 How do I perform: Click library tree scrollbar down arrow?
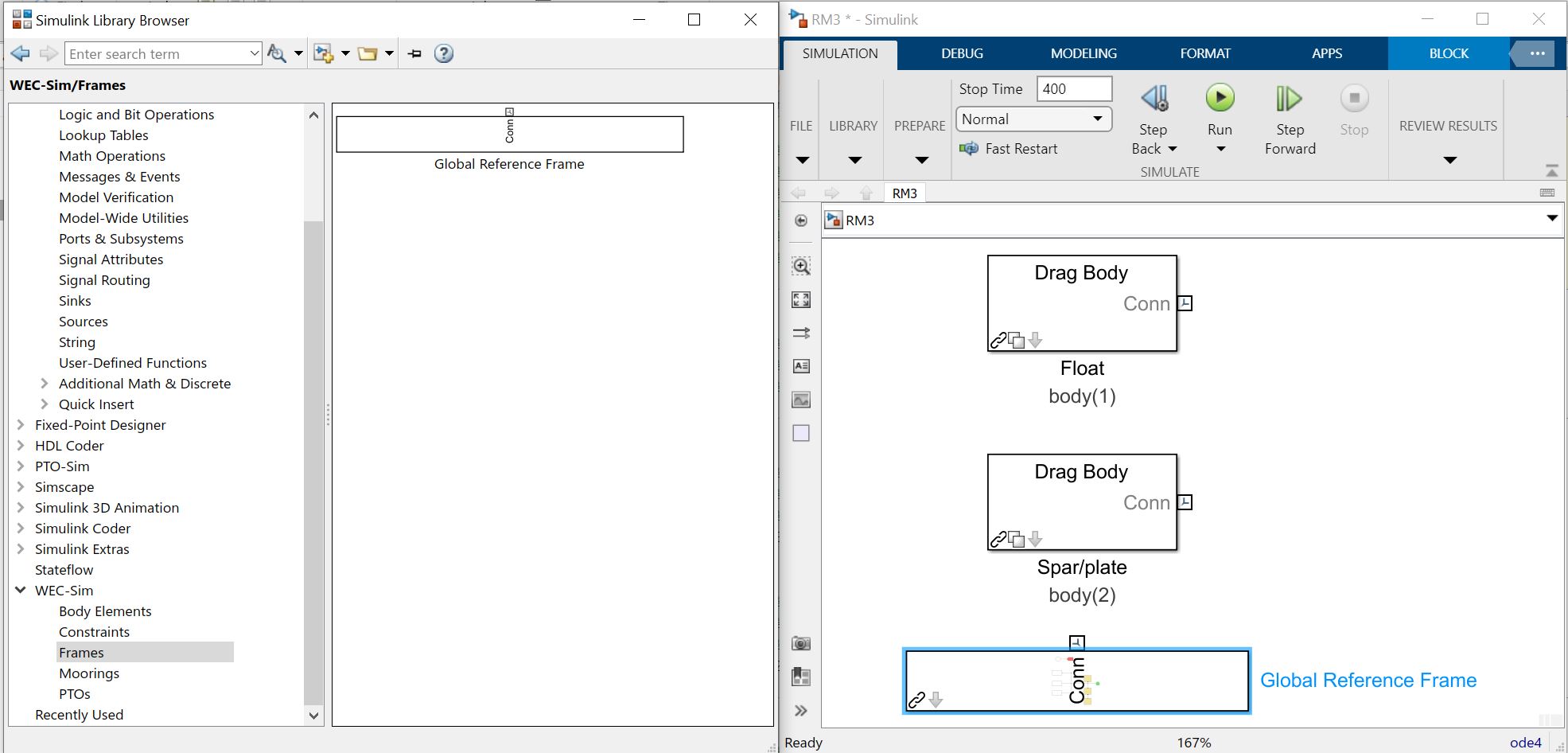(x=313, y=716)
